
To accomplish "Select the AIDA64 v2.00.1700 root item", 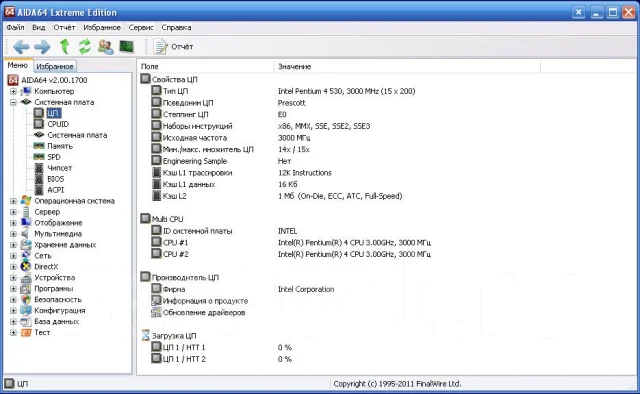I will 54,80.
